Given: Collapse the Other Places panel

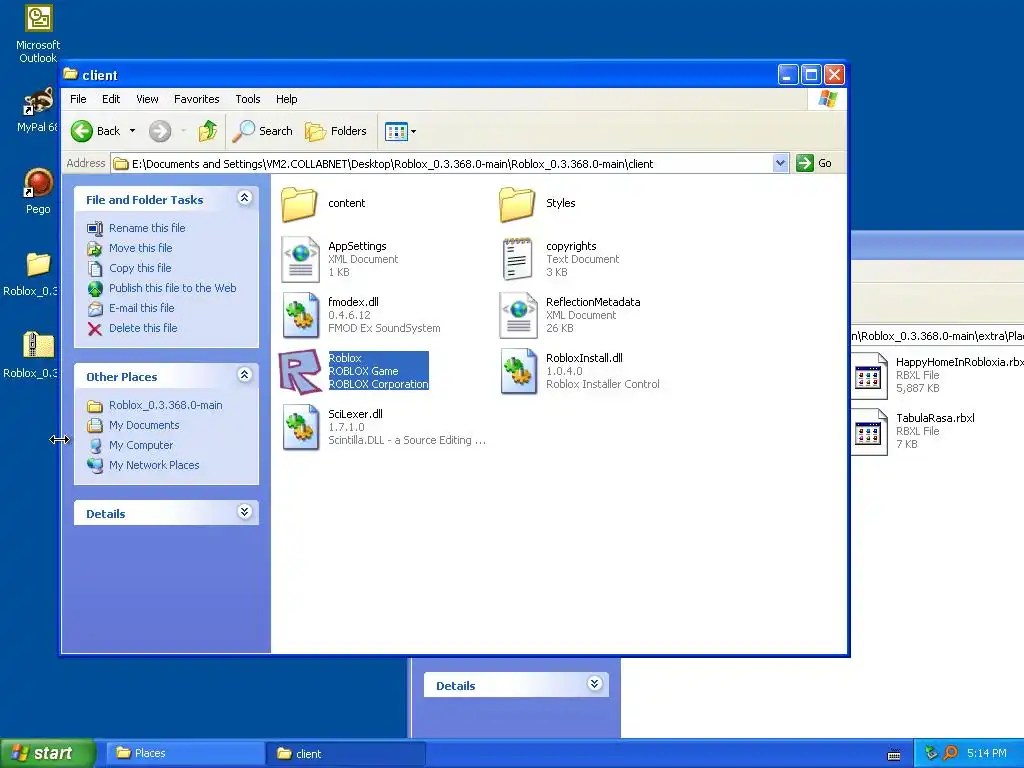Looking at the screenshot, I should [244, 375].
